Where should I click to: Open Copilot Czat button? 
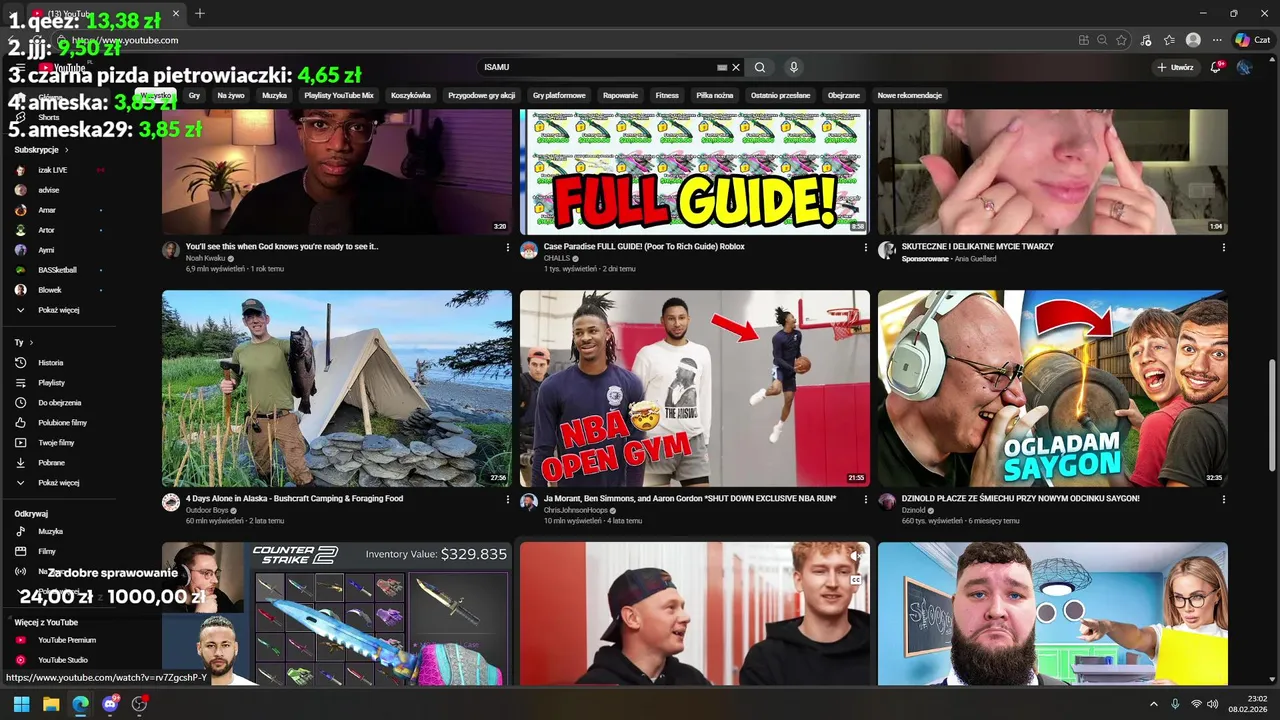coord(1253,40)
